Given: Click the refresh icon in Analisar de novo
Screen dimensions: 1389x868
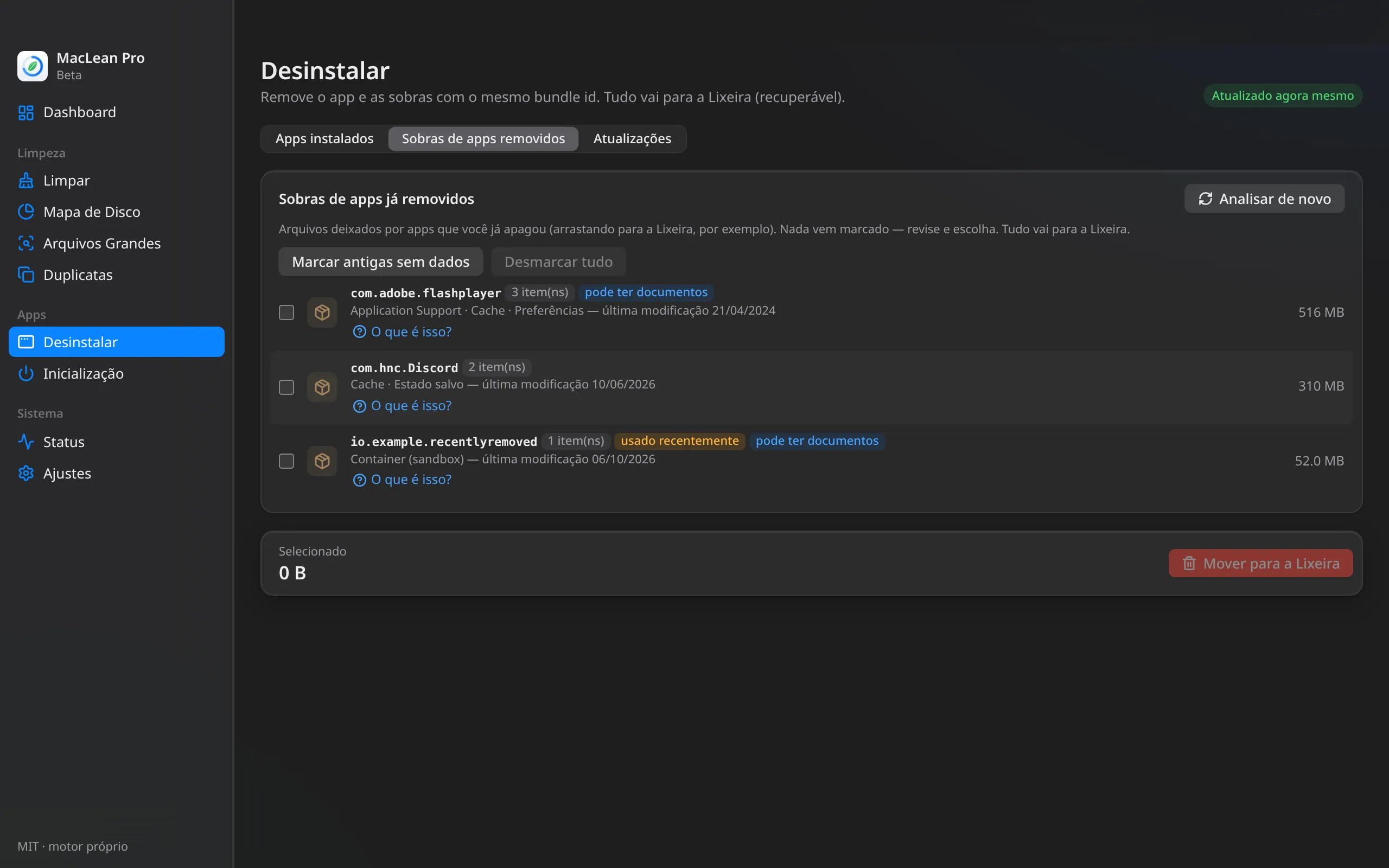Looking at the screenshot, I should (x=1205, y=199).
